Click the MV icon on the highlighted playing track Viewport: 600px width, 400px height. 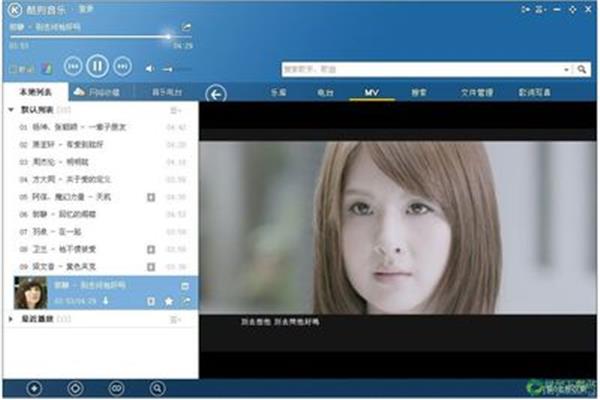tap(151, 302)
